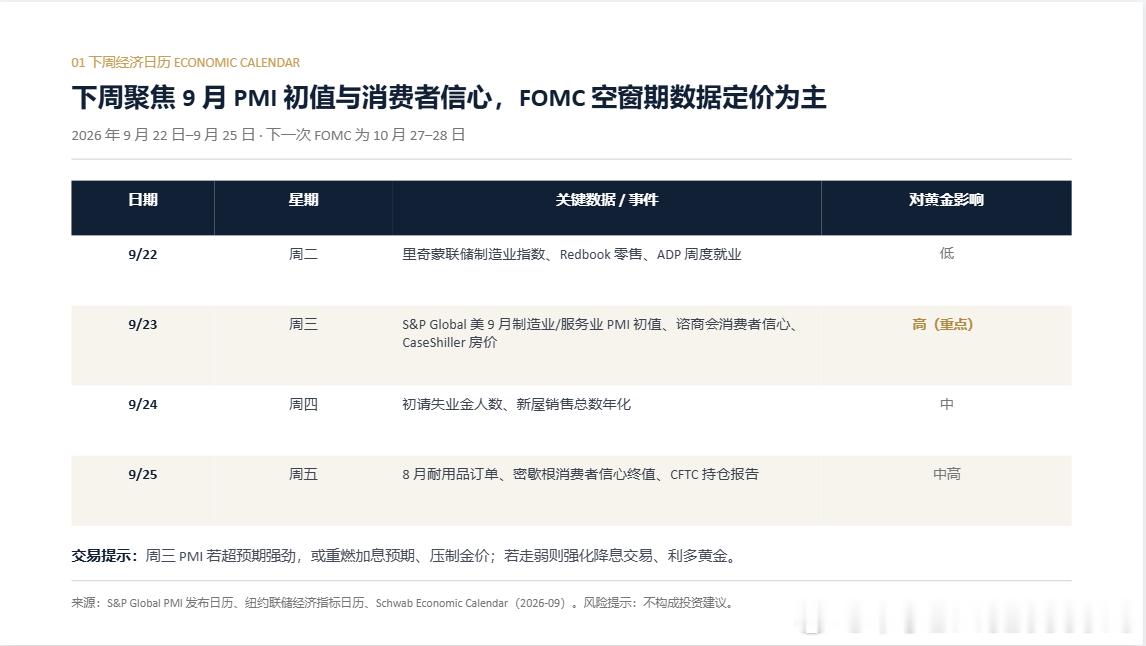
Task: Select the headline '下周聚焦 9 月 PMI 初值与消费者信心'
Action: pos(281,97)
